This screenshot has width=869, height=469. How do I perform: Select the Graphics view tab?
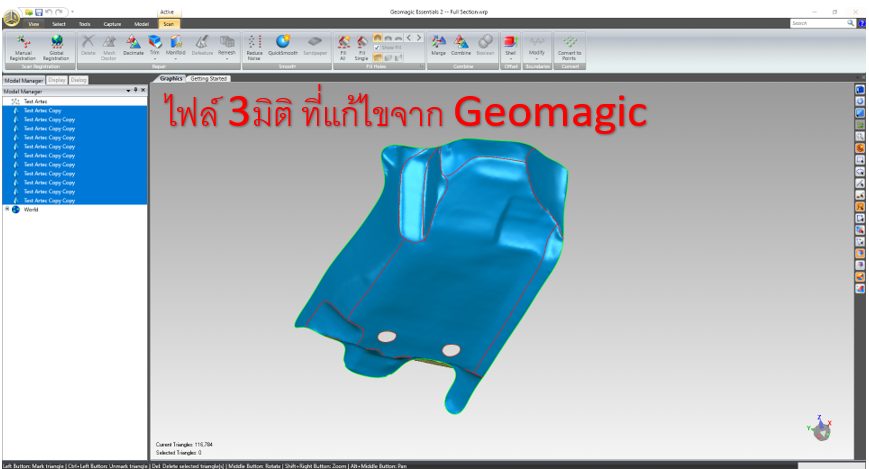coord(171,79)
